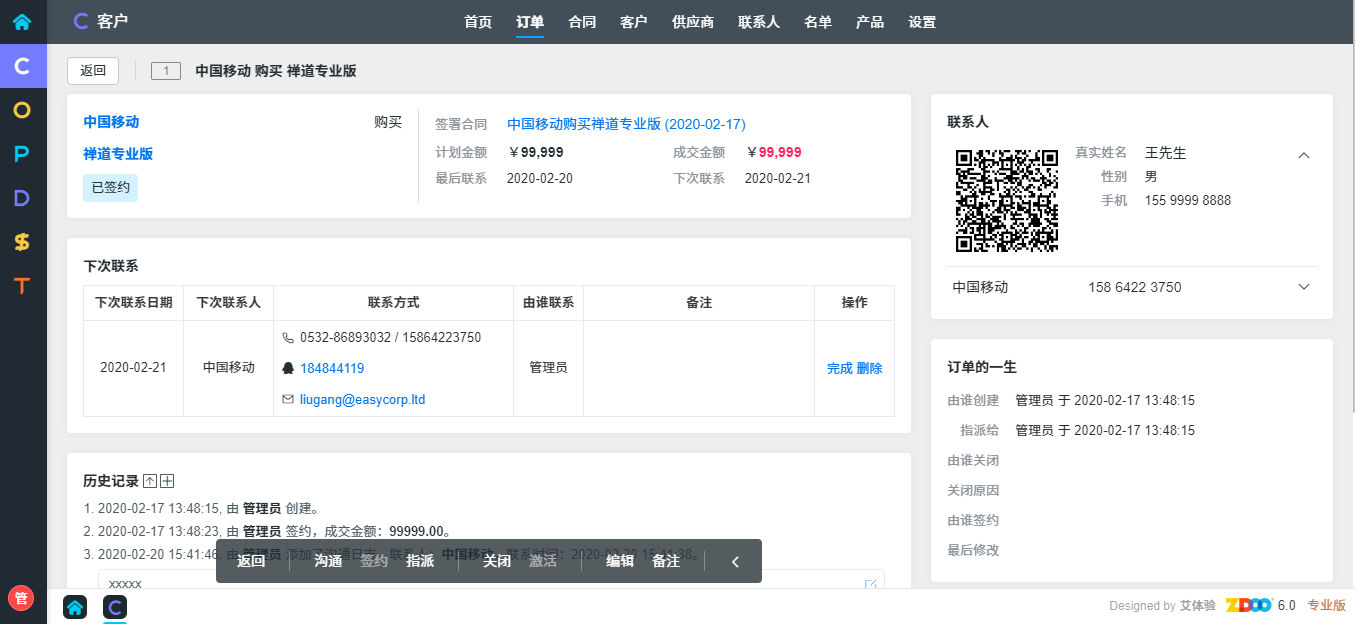Reverse history record order with arrow icon

click(x=150, y=481)
